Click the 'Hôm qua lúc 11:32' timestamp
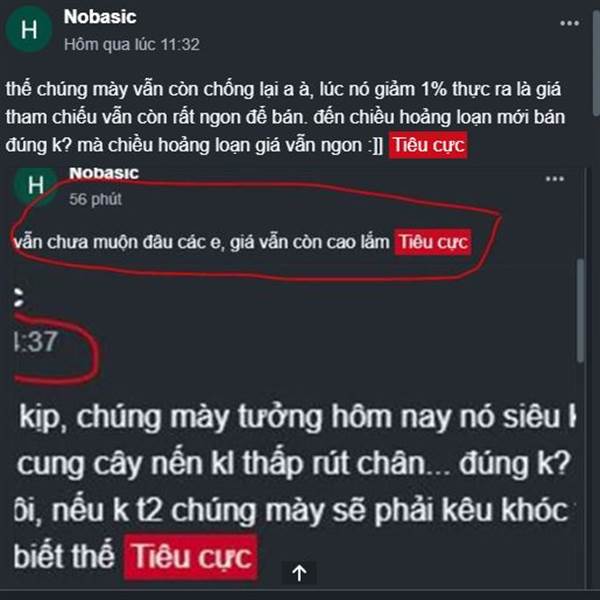This screenshot has height=600, width=600. [132, 44]
